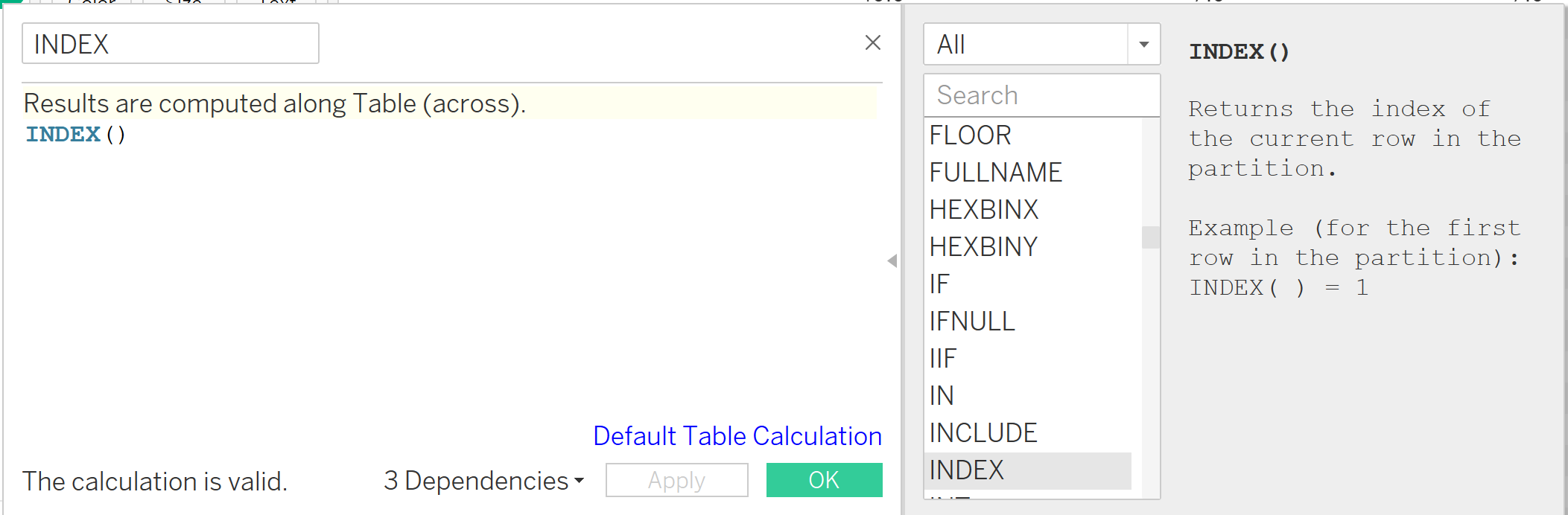
Task: Open the Default Table Calculation link
Action: tap(737, 436)
